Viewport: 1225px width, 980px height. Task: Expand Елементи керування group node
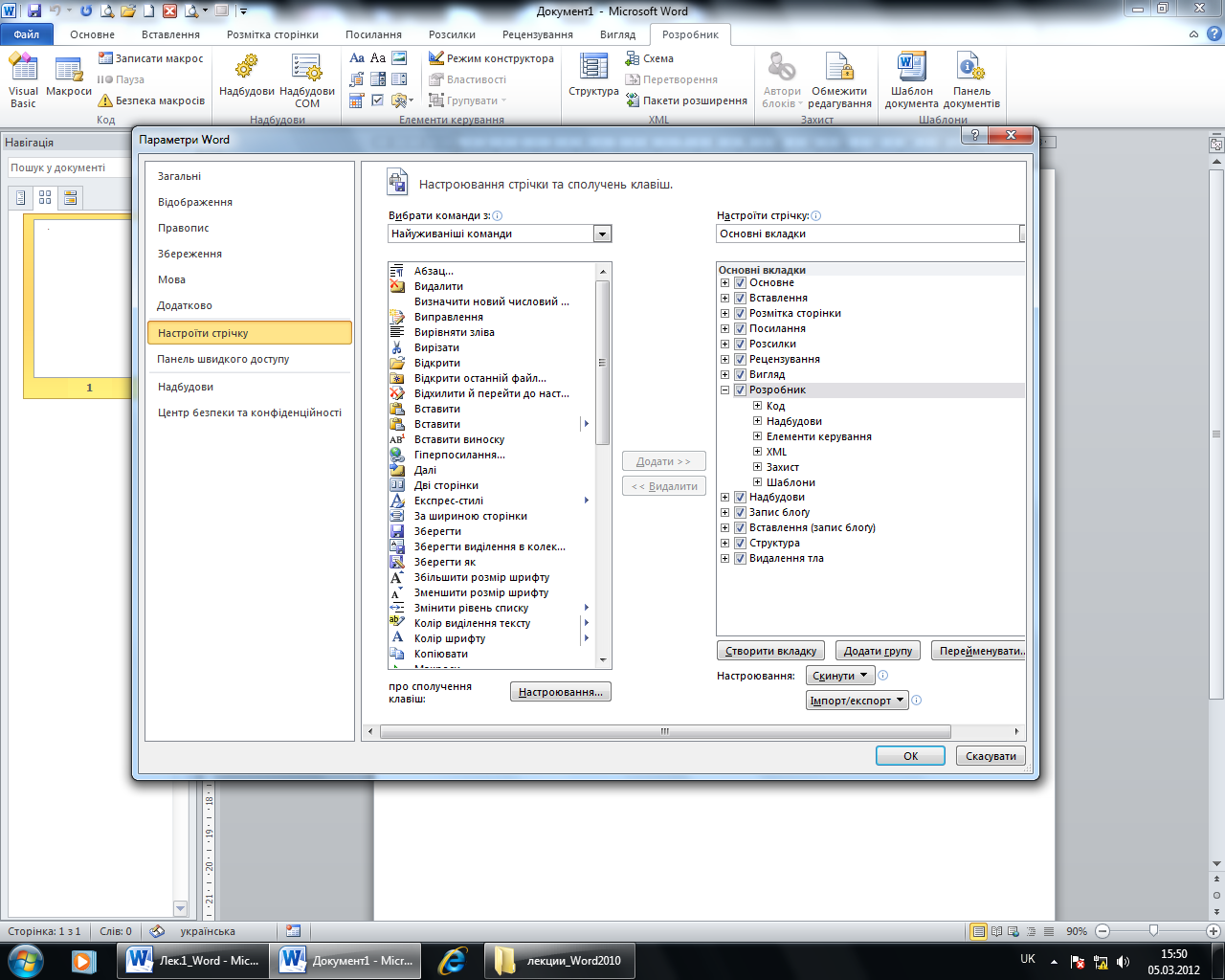757,436
